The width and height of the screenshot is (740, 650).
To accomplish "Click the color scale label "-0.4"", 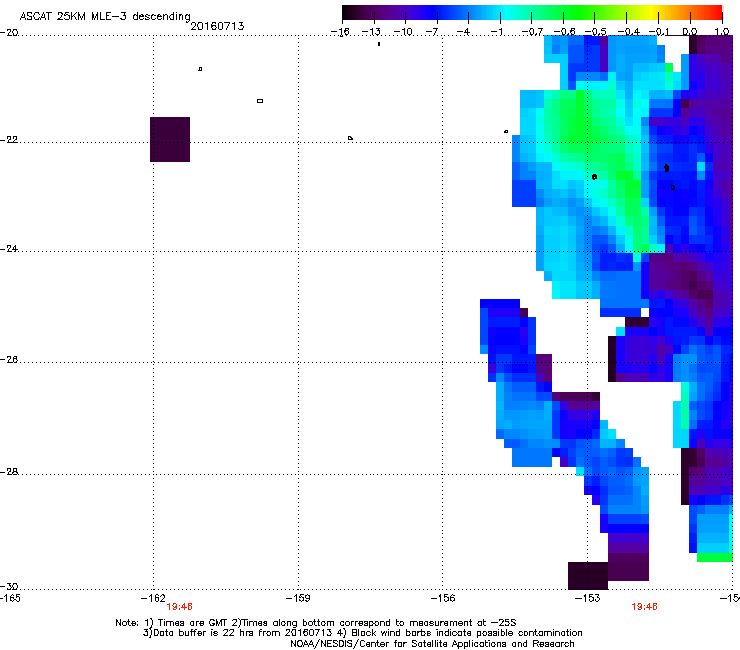I will pos(629,32).
